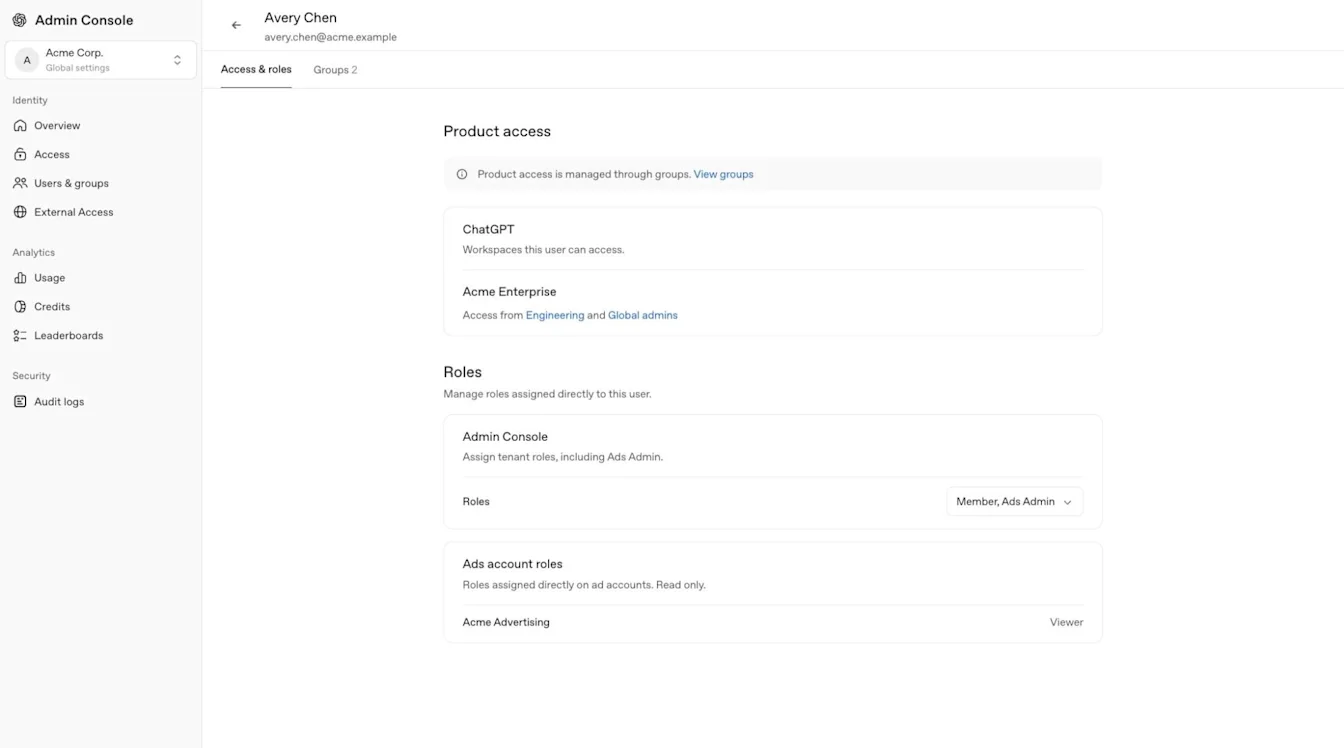1344x748 pixels.
Task: Click 'Assign tenant roles, including Ads Admin.' text
Action: coord(562,457)
